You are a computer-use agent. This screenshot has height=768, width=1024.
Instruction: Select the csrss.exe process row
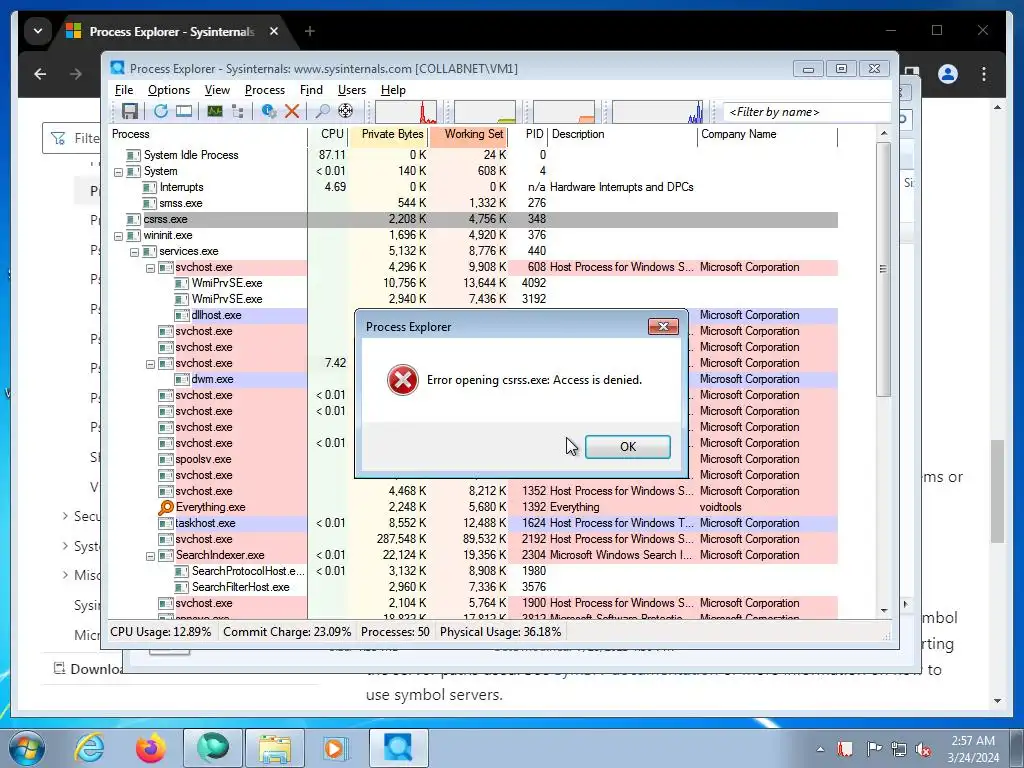point(475,219)
